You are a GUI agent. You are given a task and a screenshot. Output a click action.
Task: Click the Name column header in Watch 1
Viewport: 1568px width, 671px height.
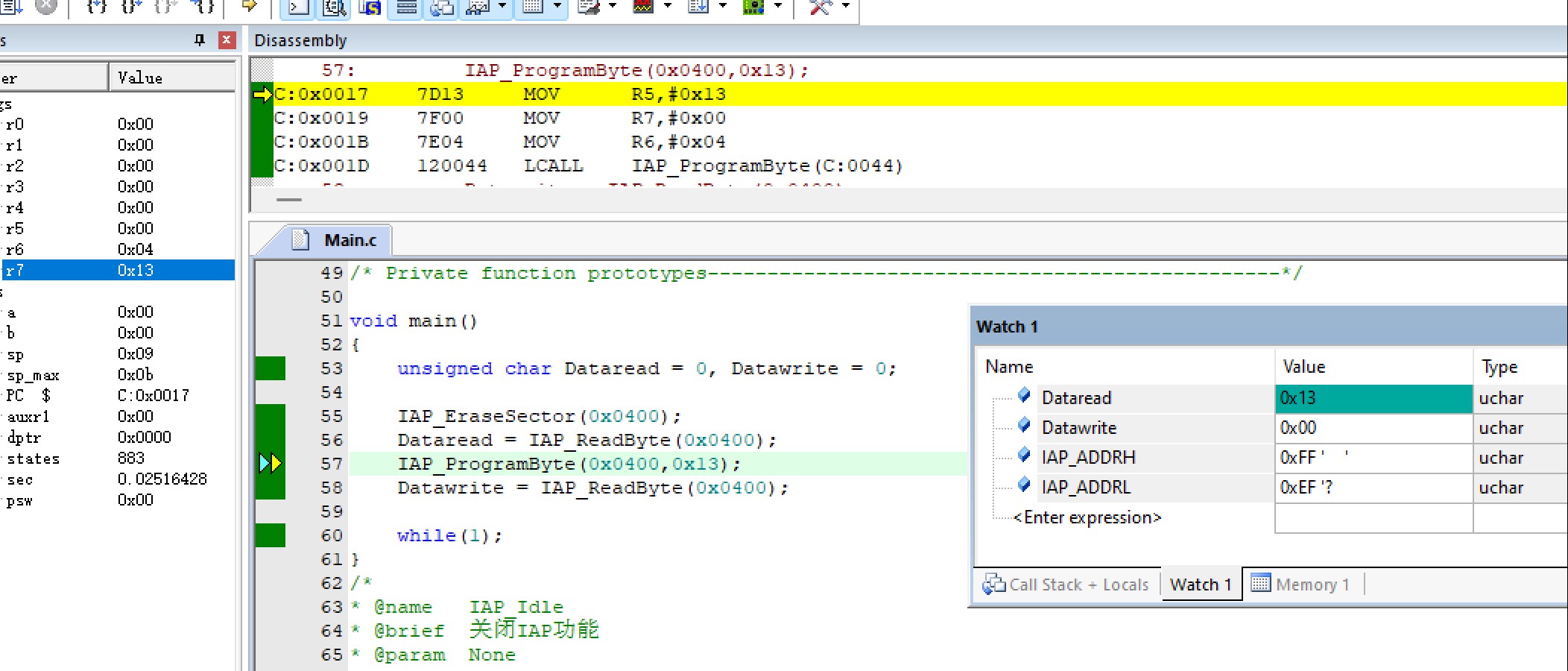(x=1125, y=367)
